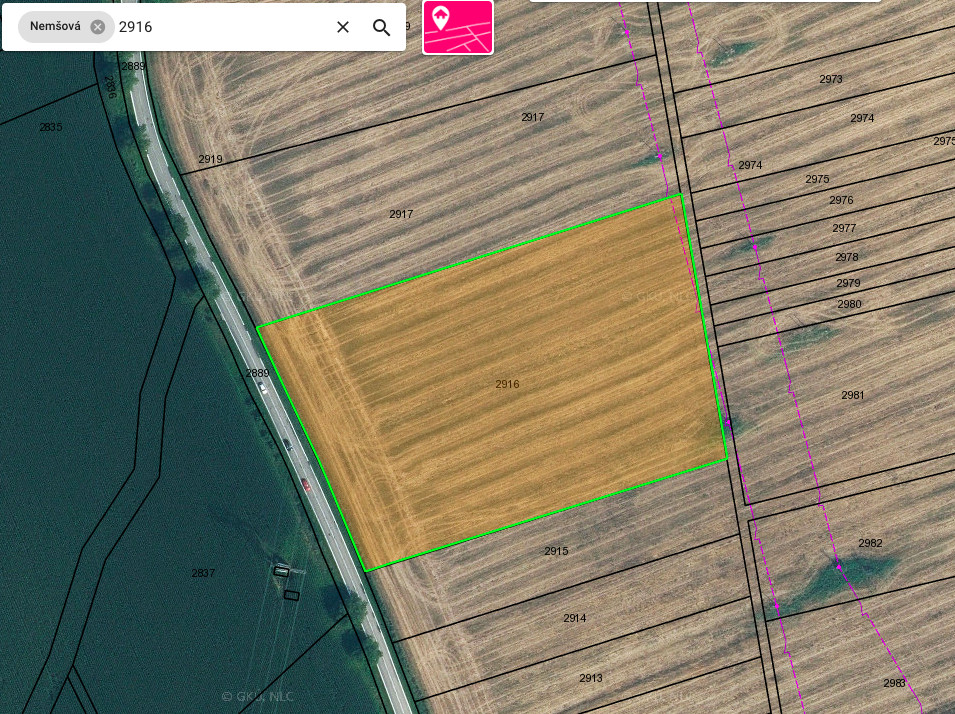The height and width of the screenshot is (714, 955).
Task: Remove the Nemšová filter chip
Action: 98,27
